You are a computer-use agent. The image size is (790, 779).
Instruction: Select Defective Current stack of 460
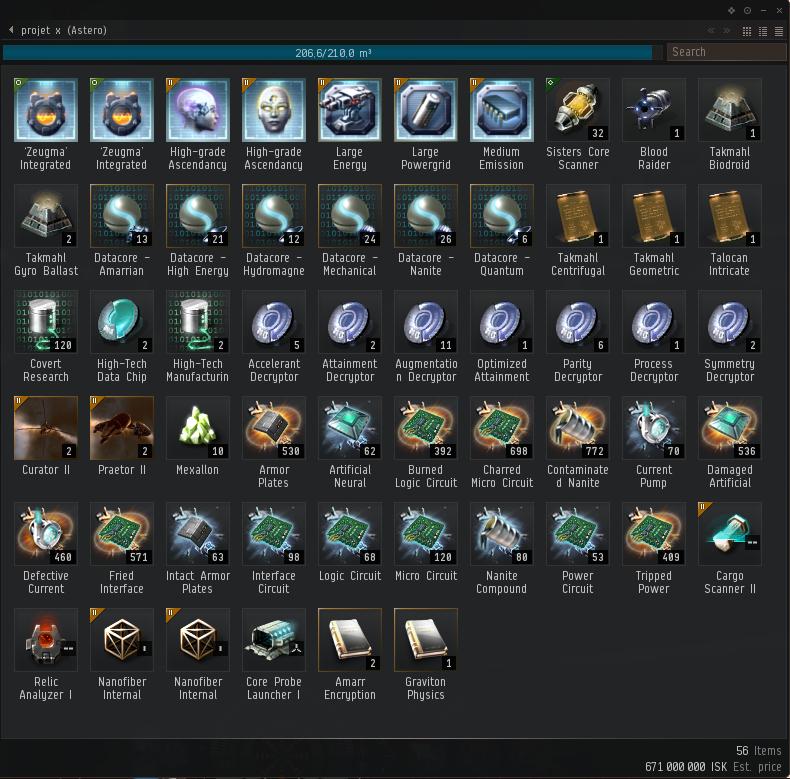(46, 534)
